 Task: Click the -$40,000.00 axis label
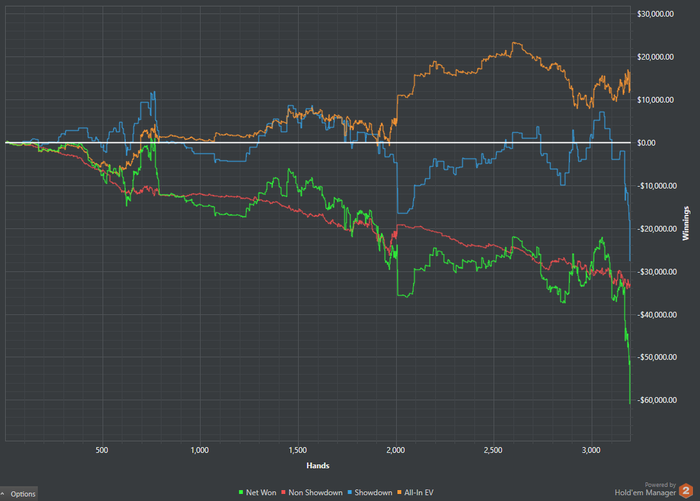657,315
